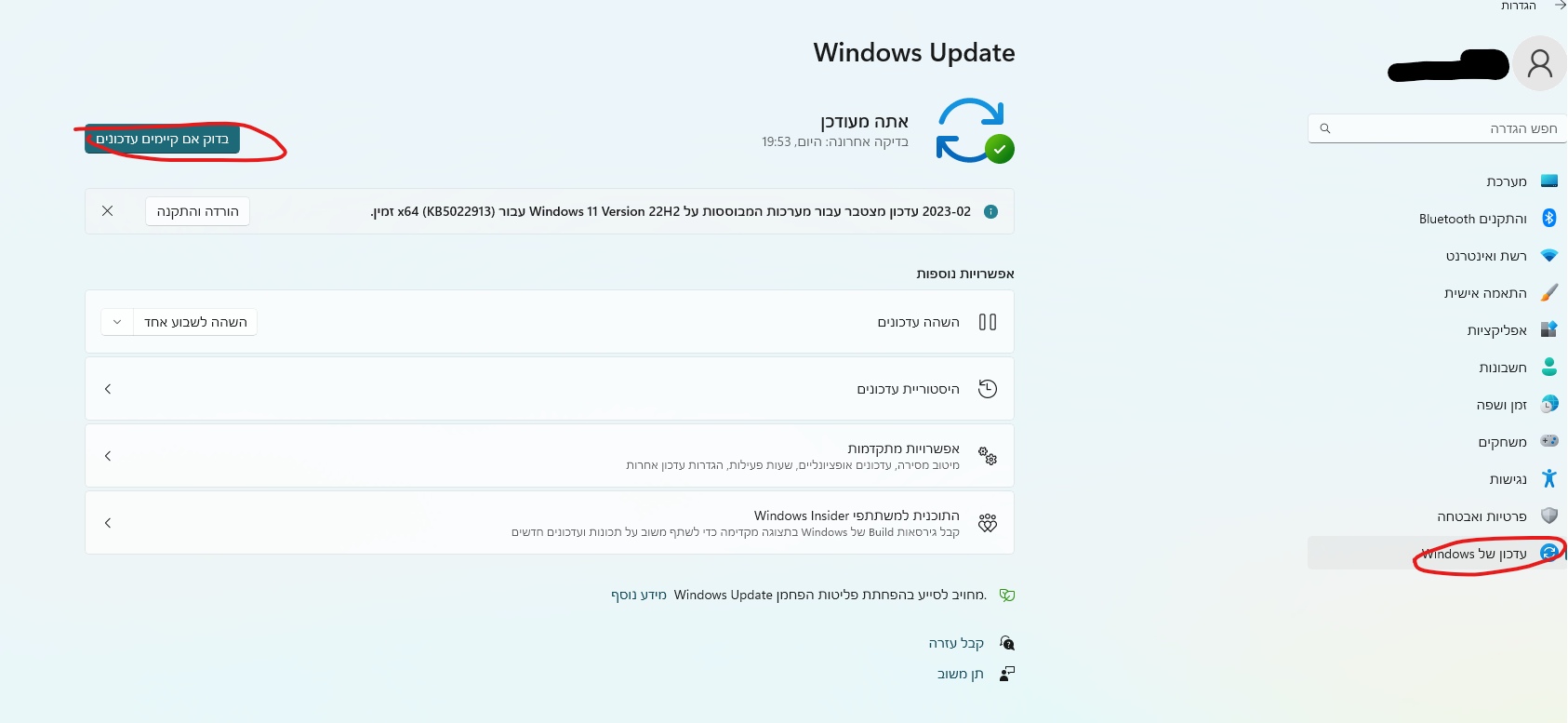The height and width of the screenshot is (723, 1568).
Task: Open the קבל עזרה get help link
Action: click(x=956, y=643)
